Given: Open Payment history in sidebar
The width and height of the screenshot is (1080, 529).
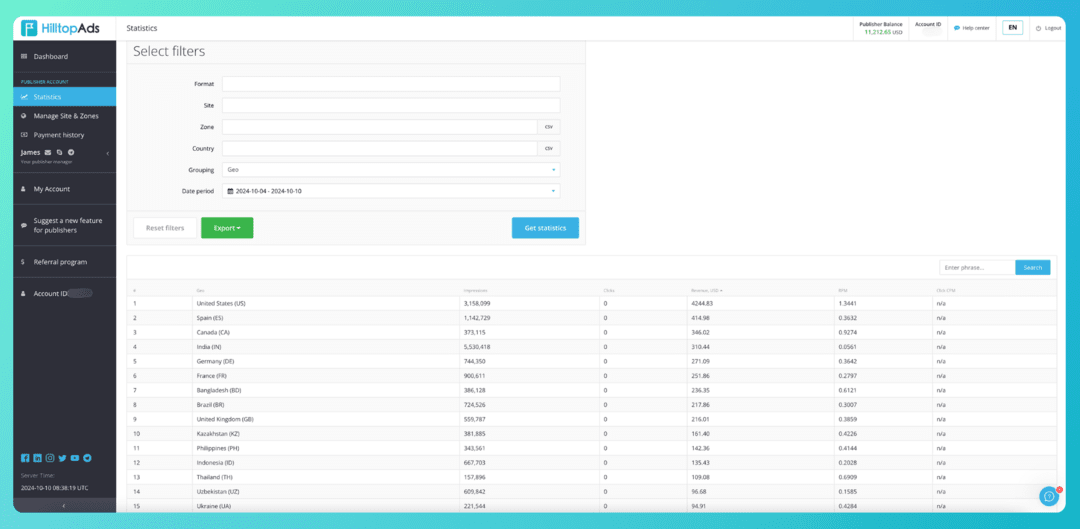Looking at the screenshot, I should click(59, 135).
